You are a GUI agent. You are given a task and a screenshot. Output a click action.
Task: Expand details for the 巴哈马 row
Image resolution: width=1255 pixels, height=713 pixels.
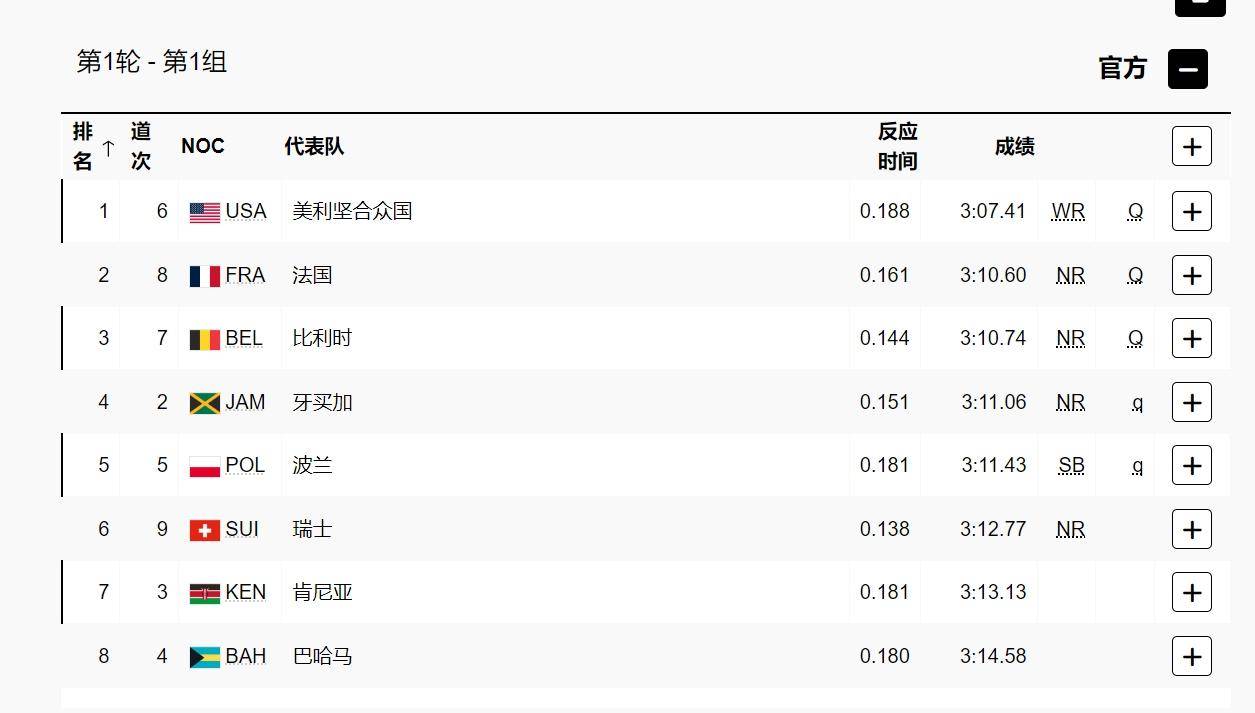pyautogui.click(x=1191, y=656)
